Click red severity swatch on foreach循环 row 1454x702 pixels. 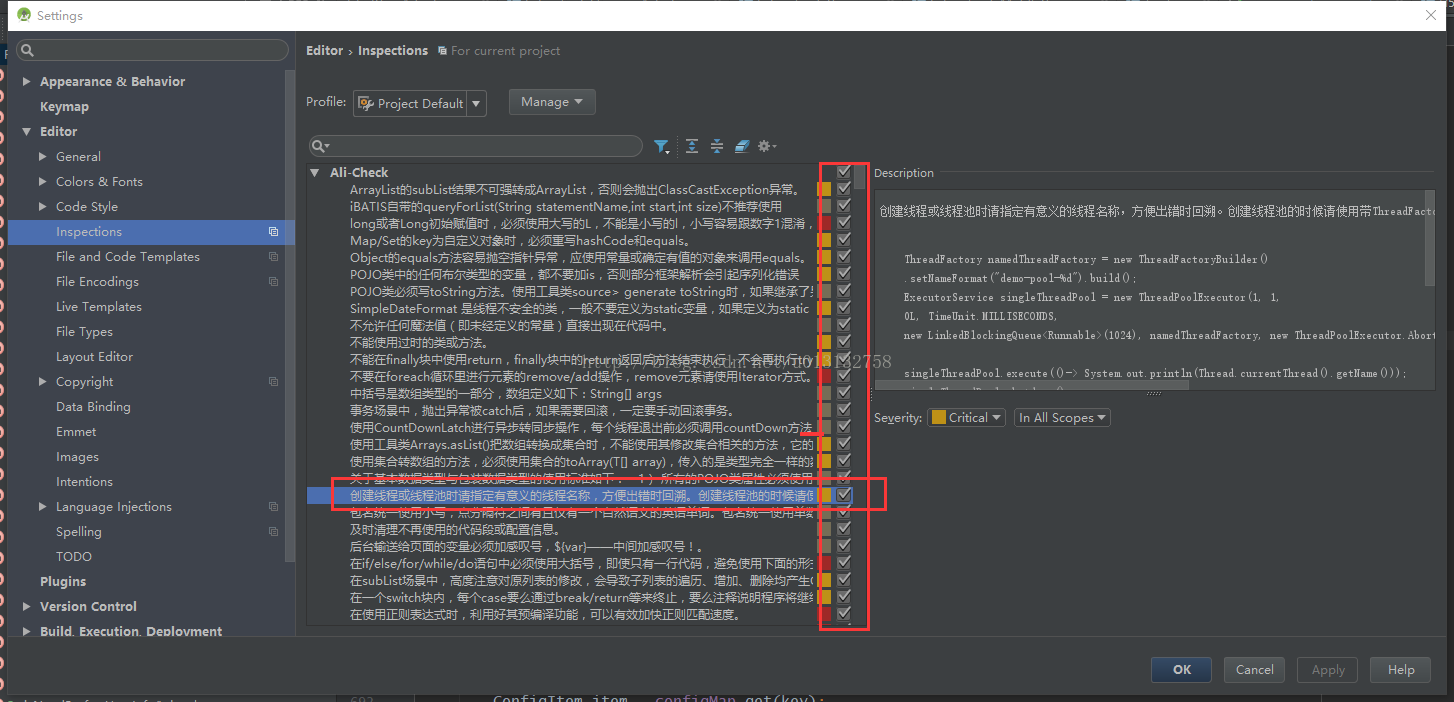click(825, 376)
